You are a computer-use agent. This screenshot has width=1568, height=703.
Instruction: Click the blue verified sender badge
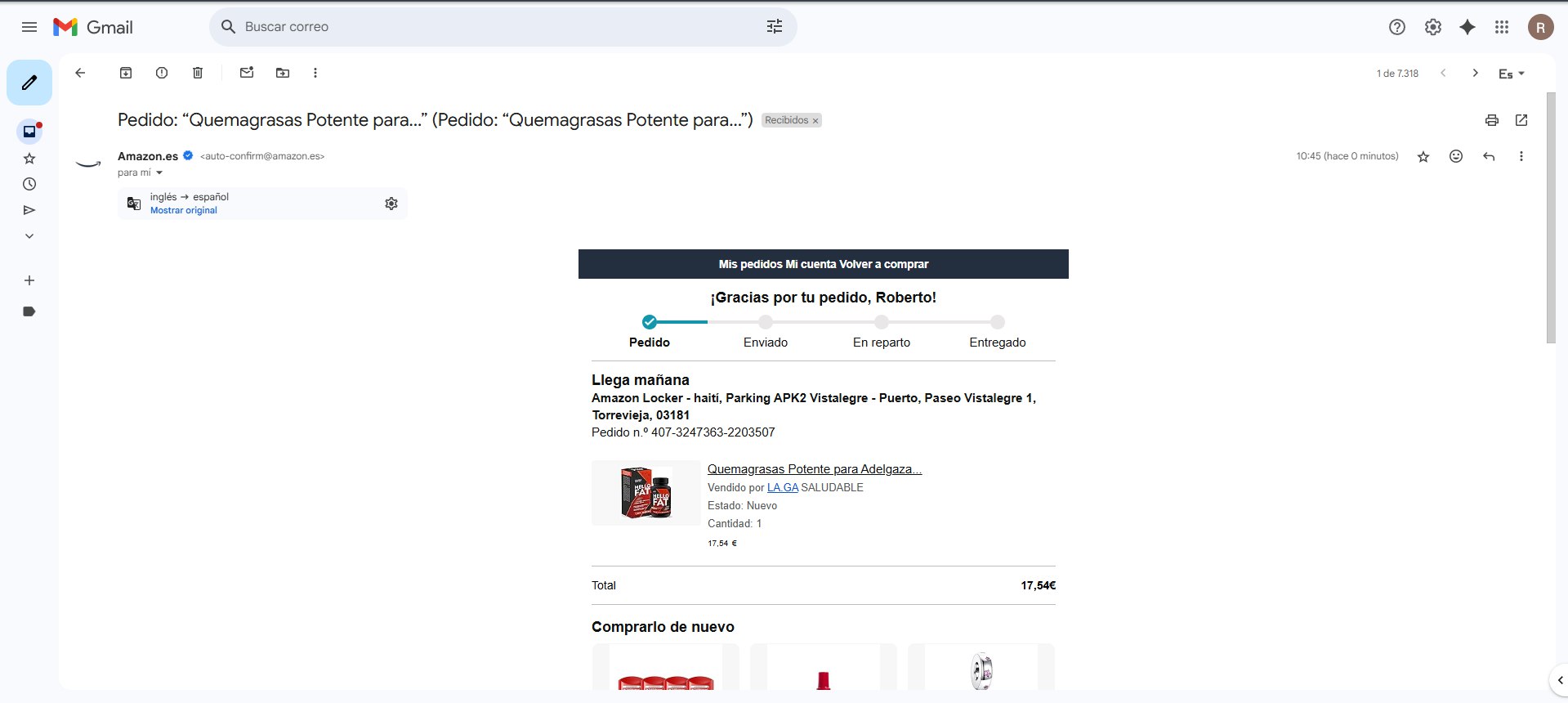pos(188,155)
